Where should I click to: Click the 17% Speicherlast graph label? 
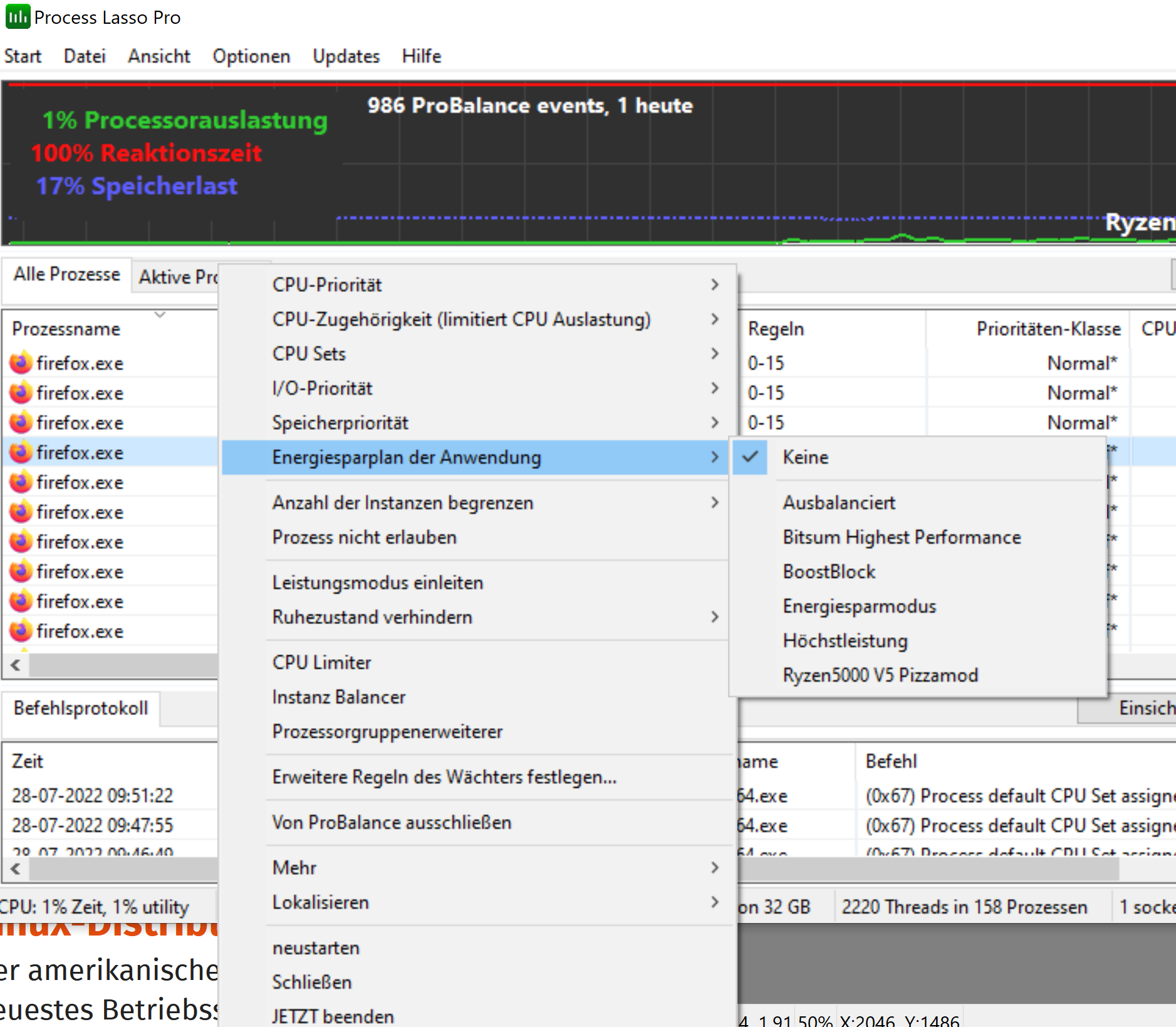(x=137, y=186)
